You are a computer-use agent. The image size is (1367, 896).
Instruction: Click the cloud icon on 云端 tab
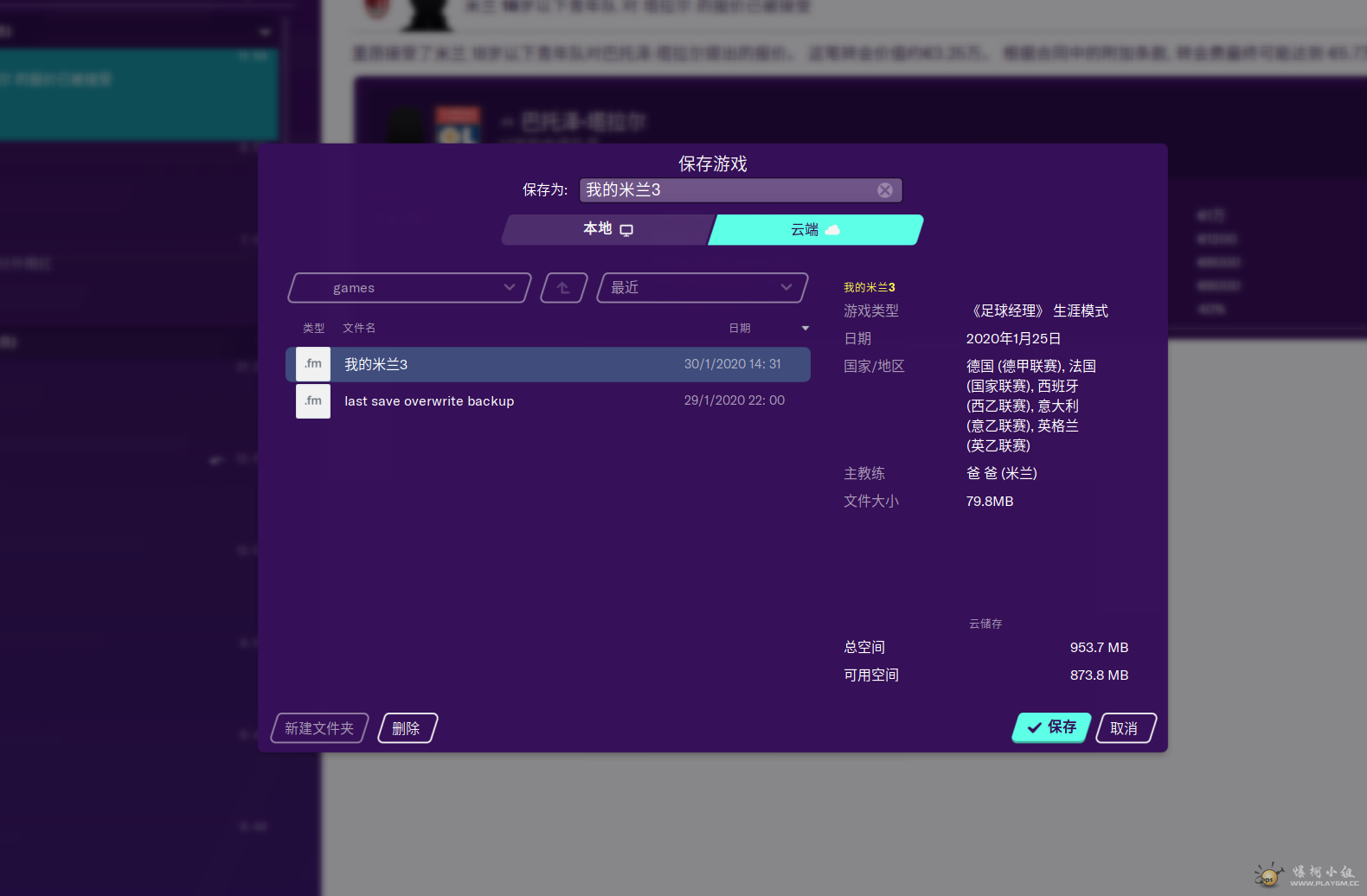coord(832,230)
